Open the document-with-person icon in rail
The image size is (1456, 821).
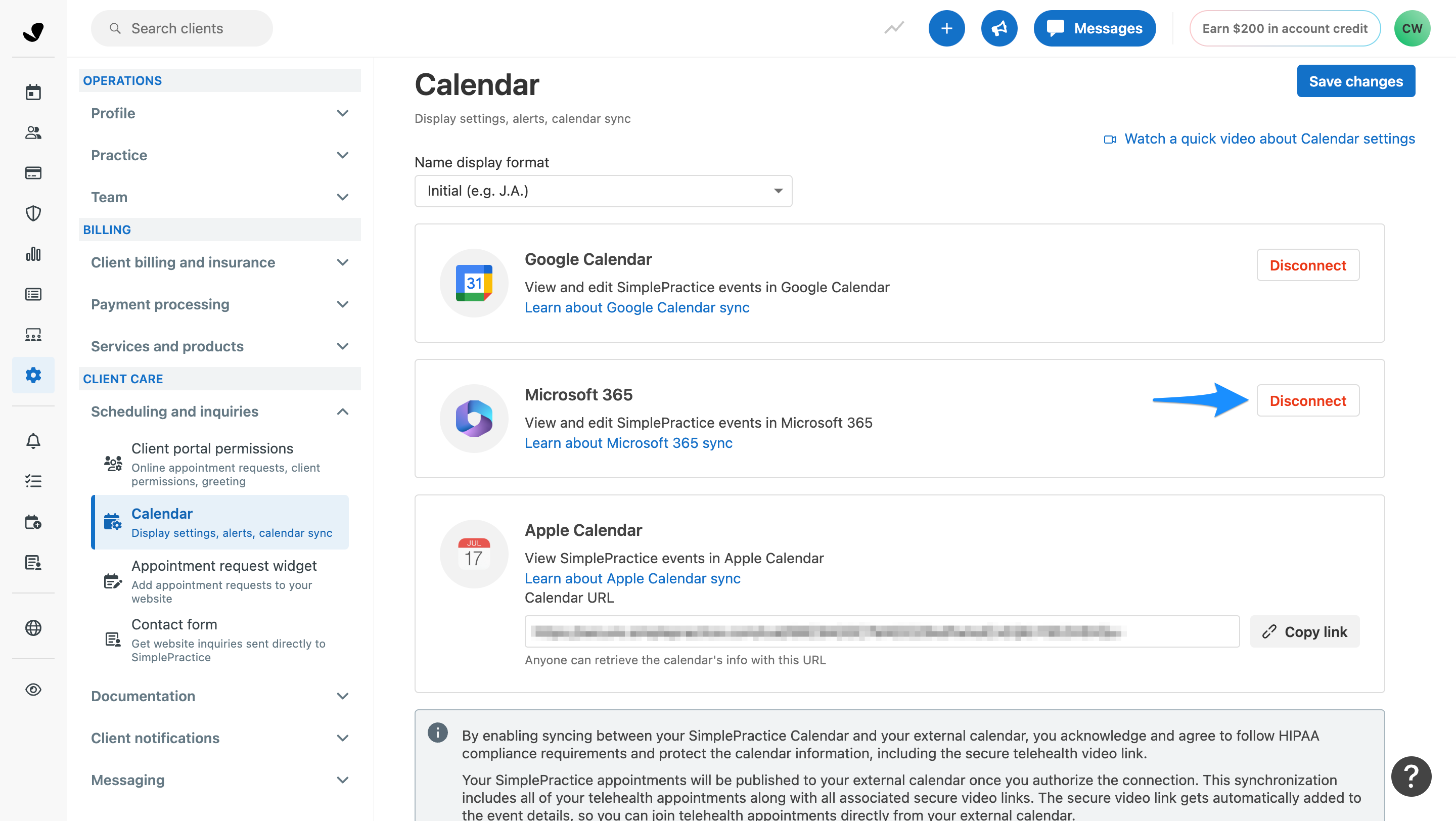pyautogui.click(x=33, y=562)
